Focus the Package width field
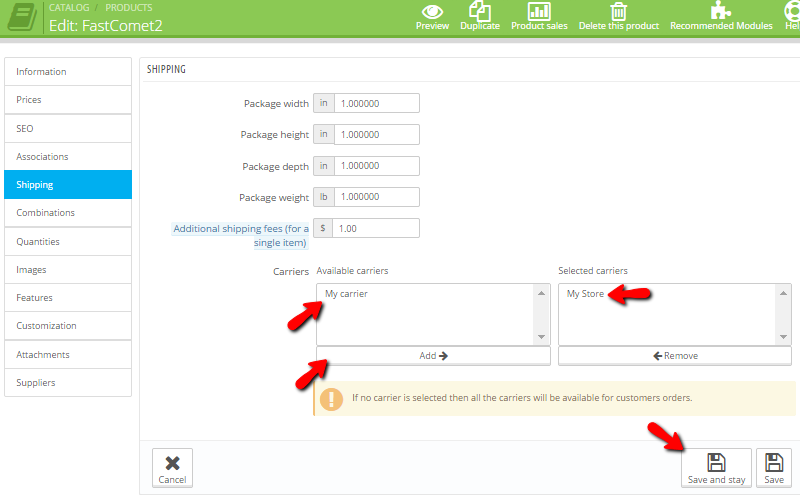 (x=377, y=103)
